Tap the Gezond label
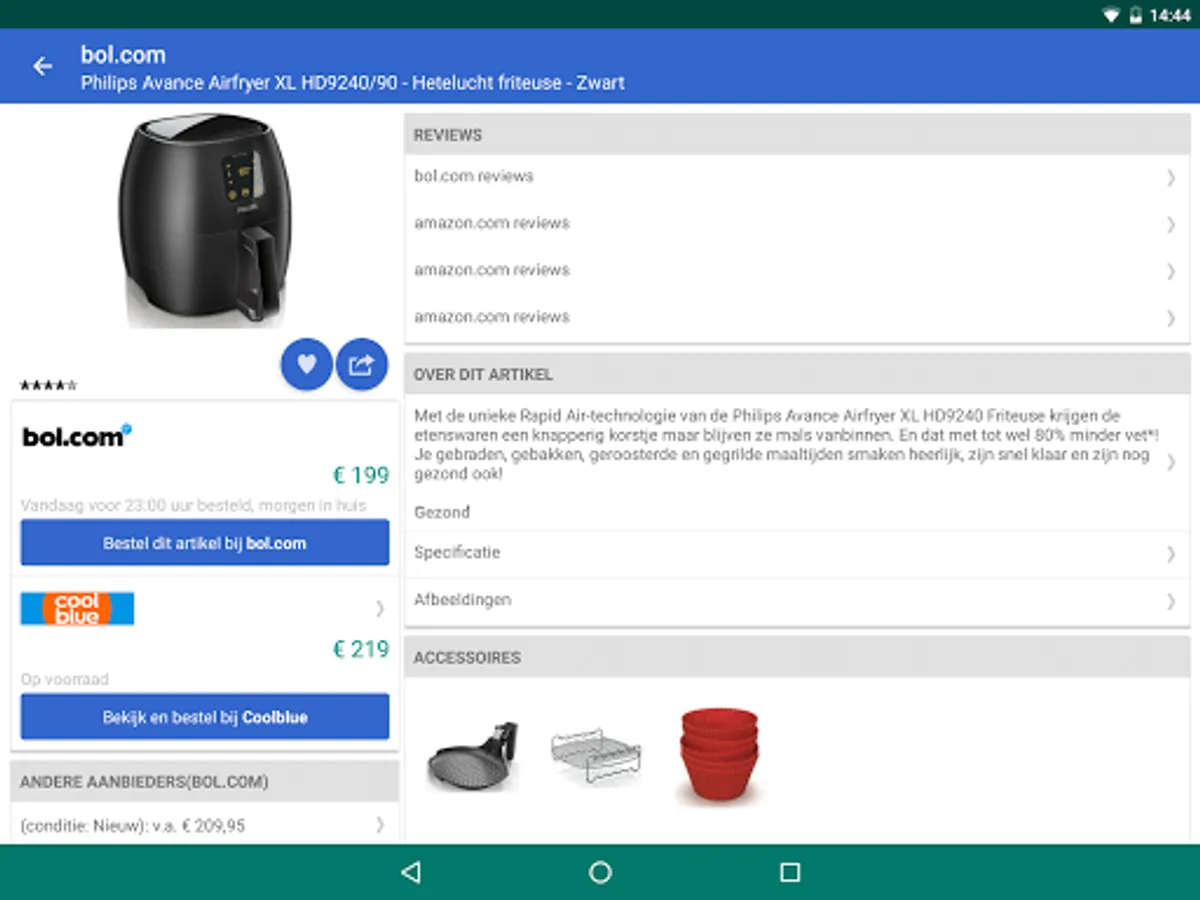This screenshot has width=1200, height=900. point(442,512)
